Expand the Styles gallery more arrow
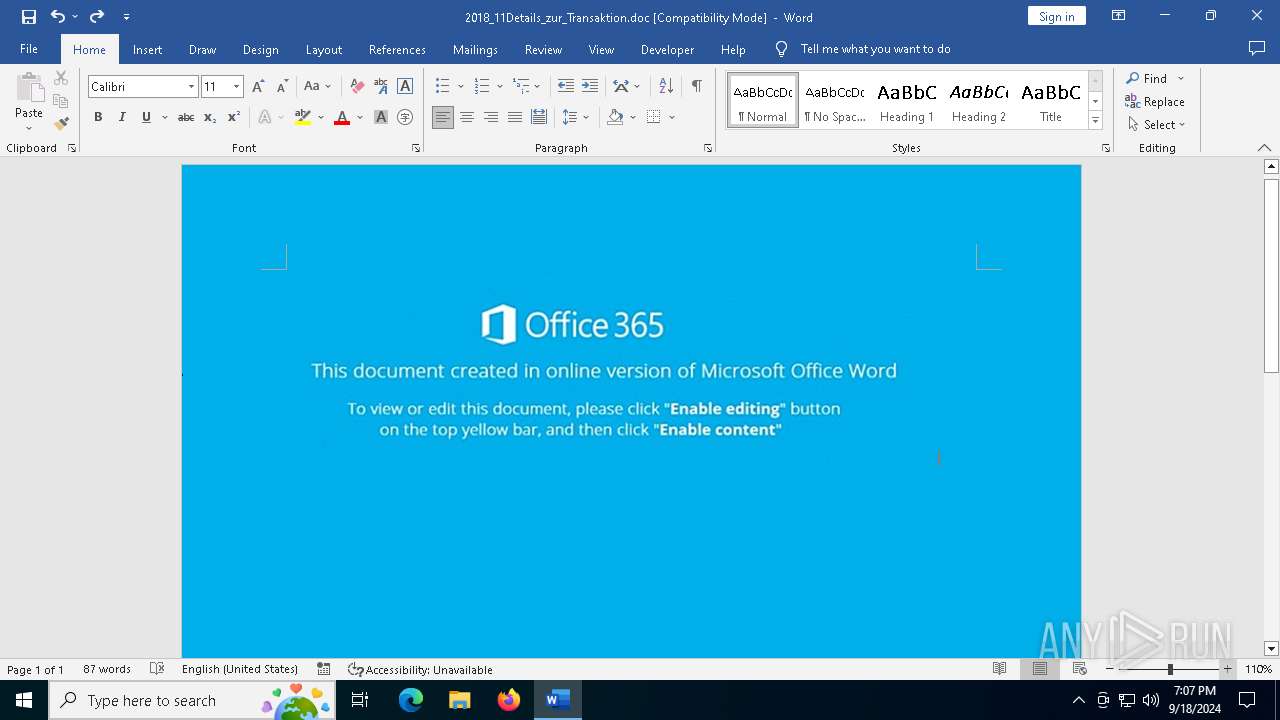The width and height of the screenshot is (1280, 720). tap(1095, 120)
